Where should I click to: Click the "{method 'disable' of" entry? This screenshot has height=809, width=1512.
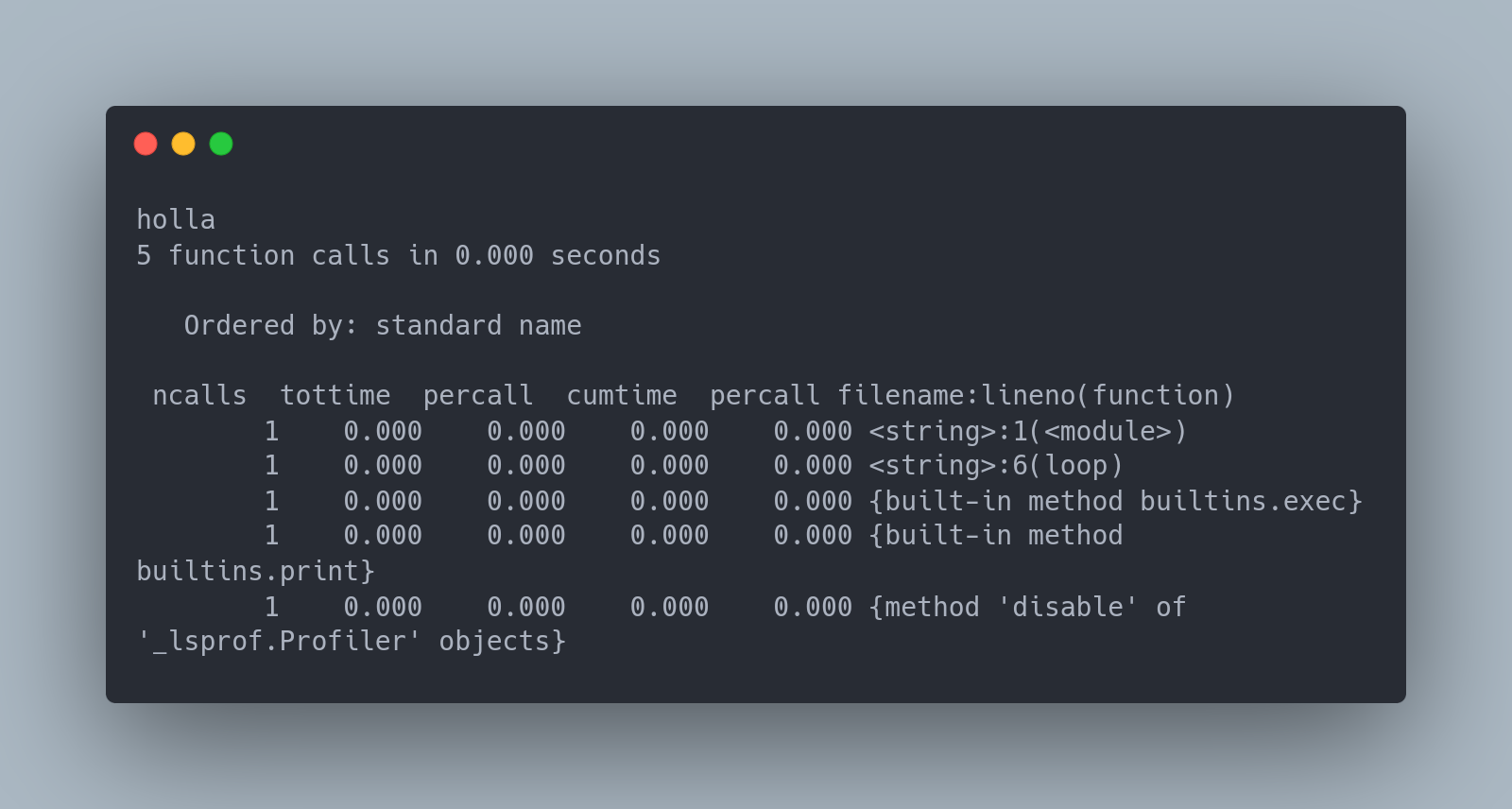pos(1027,607)
